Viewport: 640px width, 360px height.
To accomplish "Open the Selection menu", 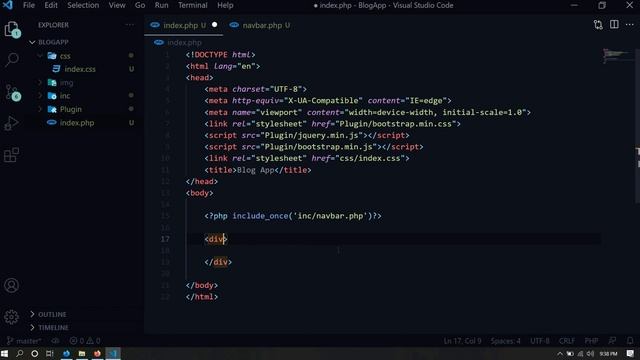I will 83,5.
